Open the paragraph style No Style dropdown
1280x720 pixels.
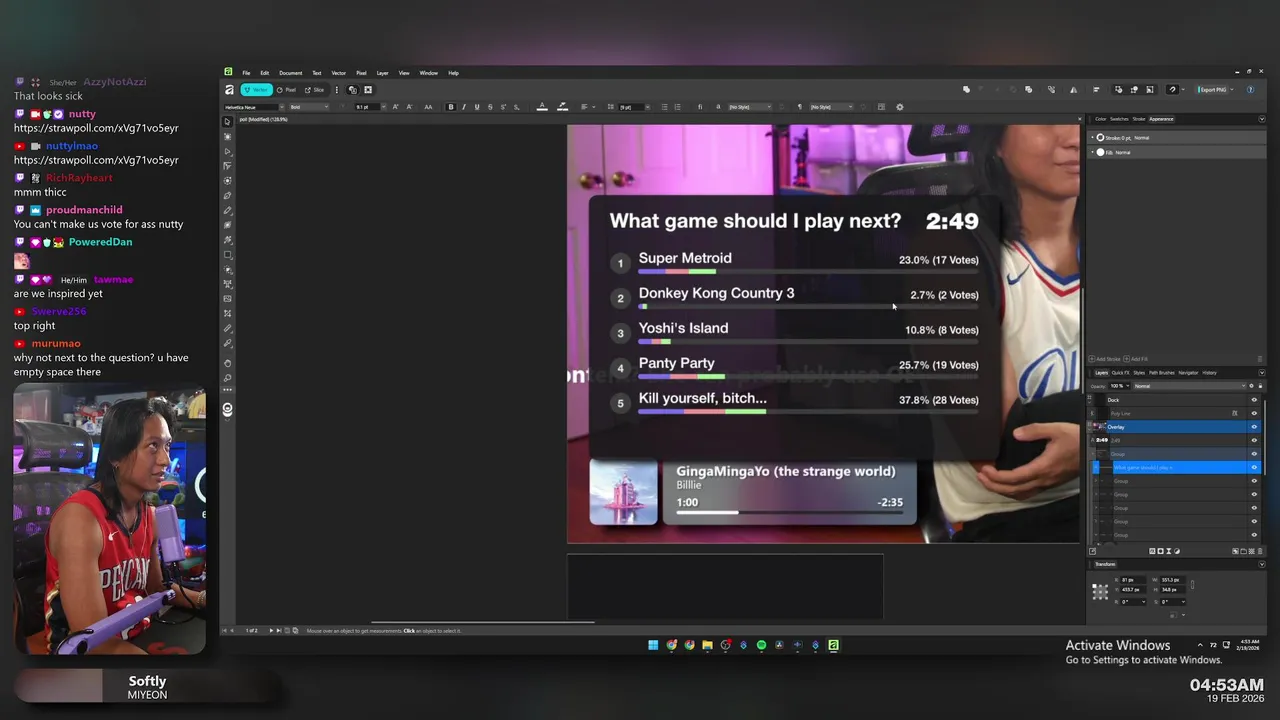[832, 107]
